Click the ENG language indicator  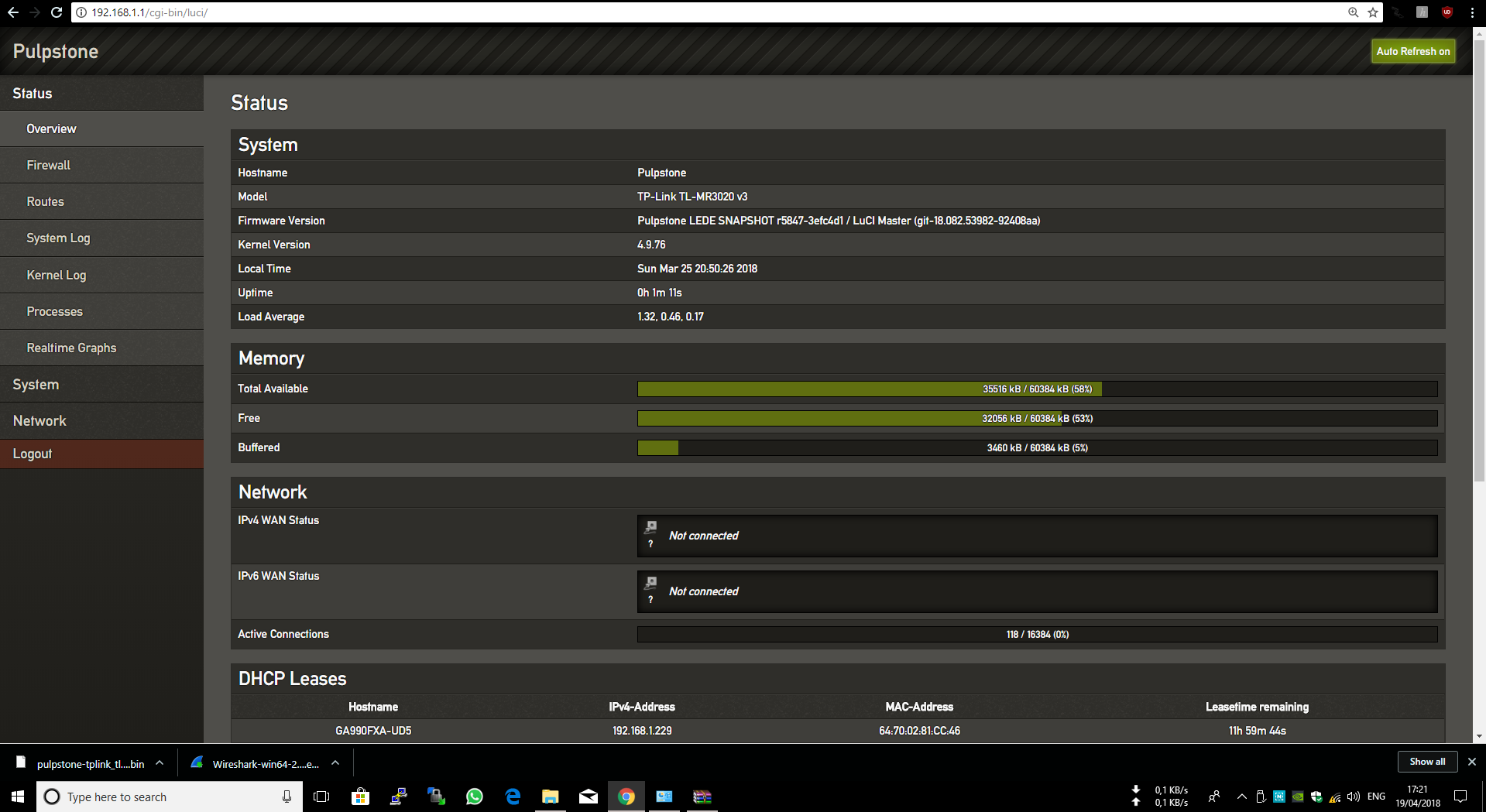(1376, 797)
